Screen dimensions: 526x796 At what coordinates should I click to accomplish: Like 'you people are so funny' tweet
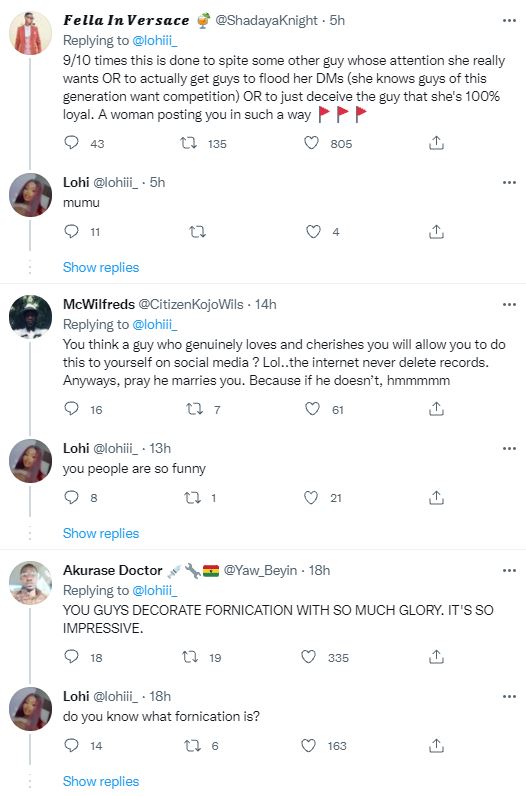[311, 498]
